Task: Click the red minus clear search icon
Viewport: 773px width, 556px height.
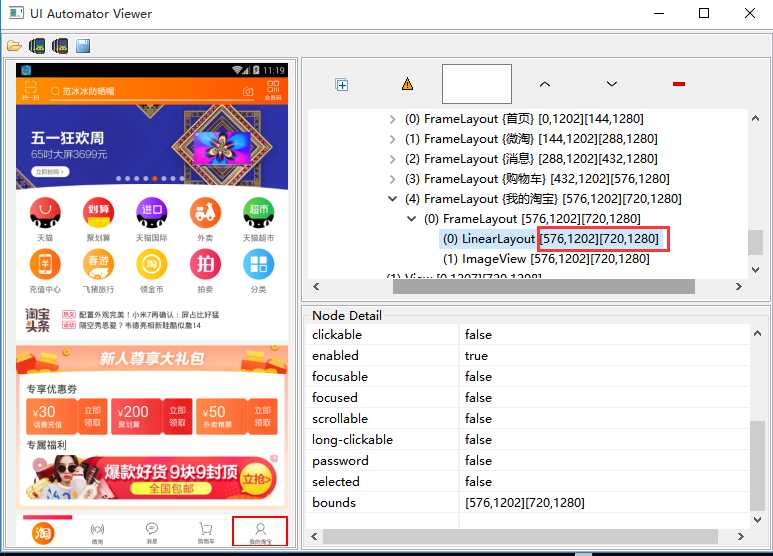Action: coord(679,84)
